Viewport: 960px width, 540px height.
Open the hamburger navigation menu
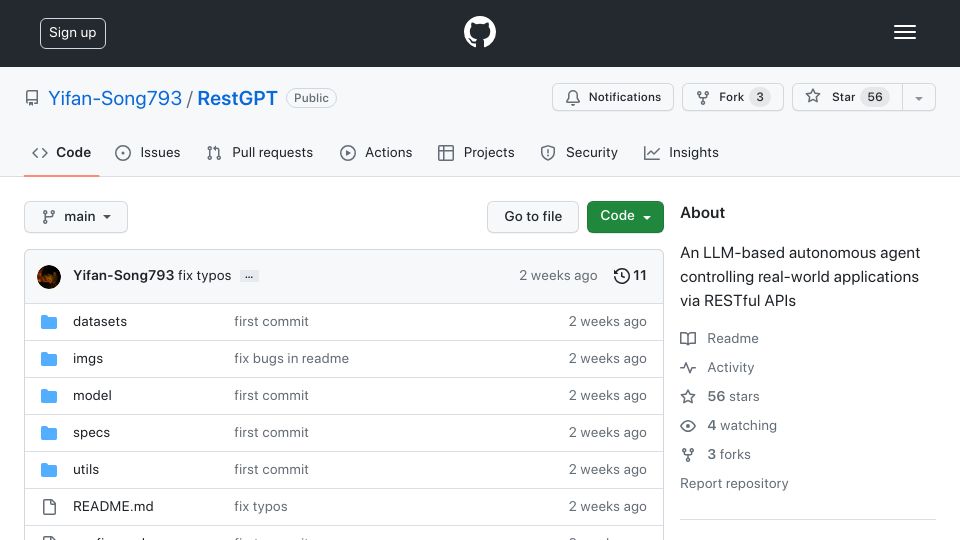click(904, 32)
